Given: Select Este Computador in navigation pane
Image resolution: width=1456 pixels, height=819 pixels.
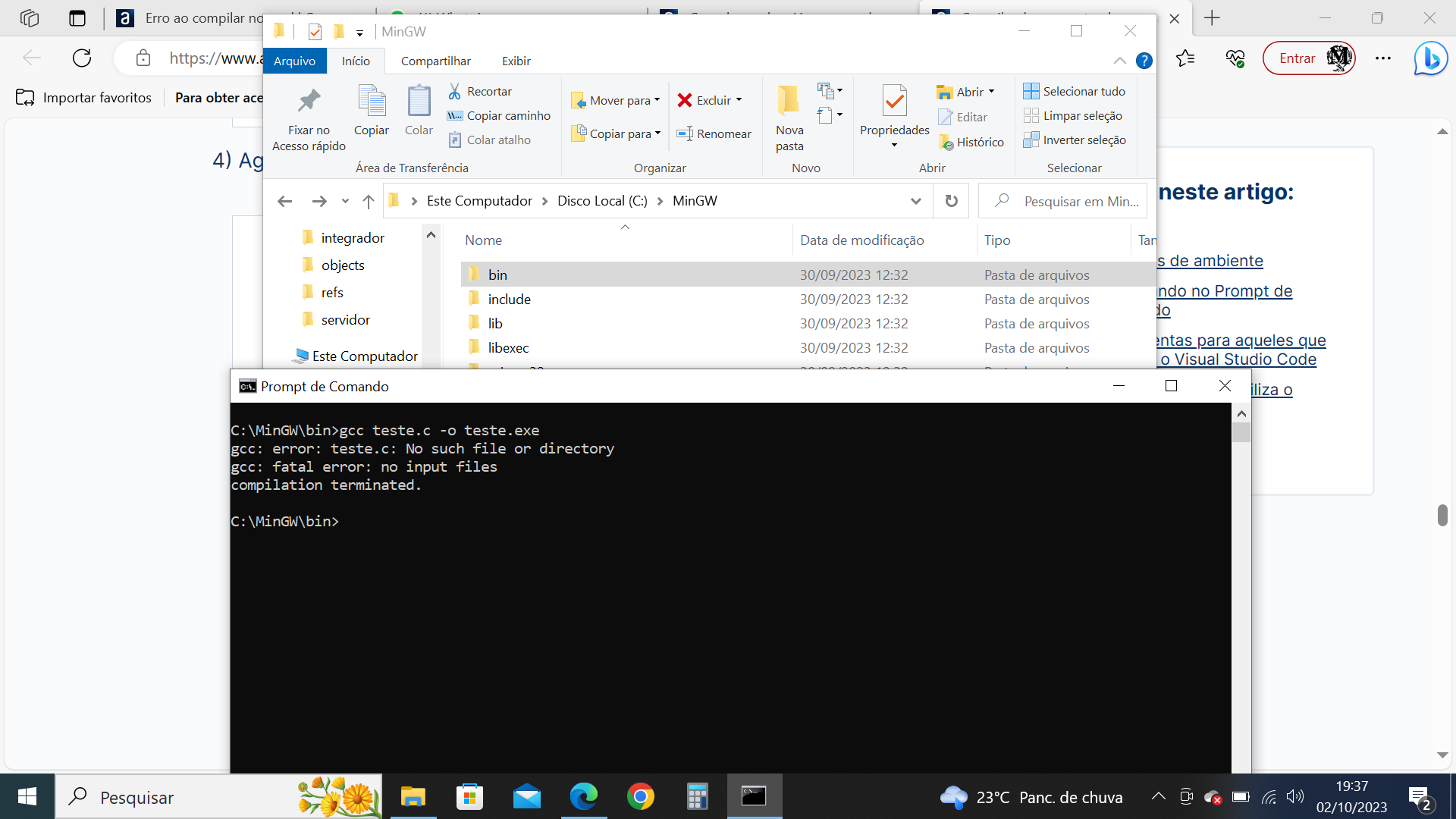Looking at the screenshot, I should (x=355, y=356).
